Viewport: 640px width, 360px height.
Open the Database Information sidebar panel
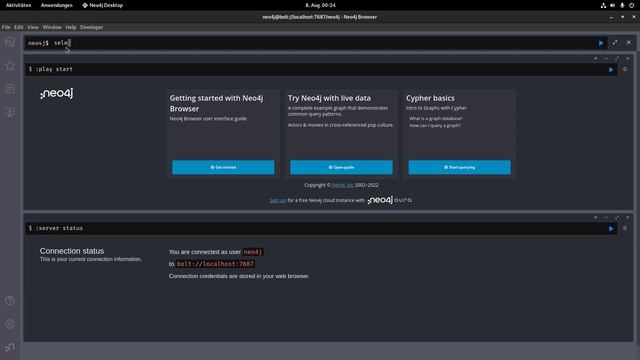(x=10, y=42)
